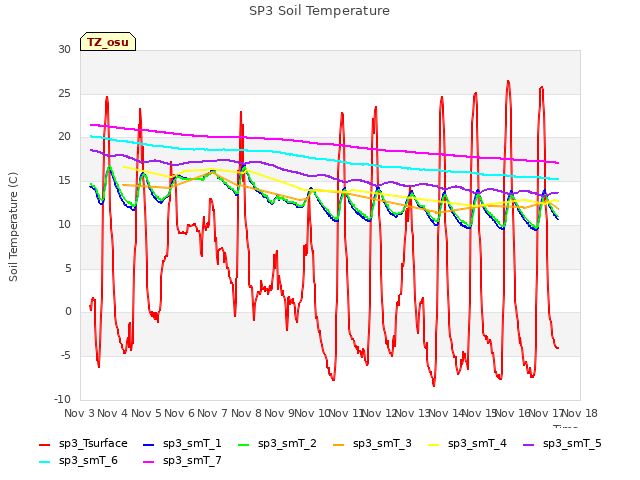Viewport: 640px width, 480px height.
Task: Click the orange sp3_smT_3 legend swatch
Action: (339, 444)
